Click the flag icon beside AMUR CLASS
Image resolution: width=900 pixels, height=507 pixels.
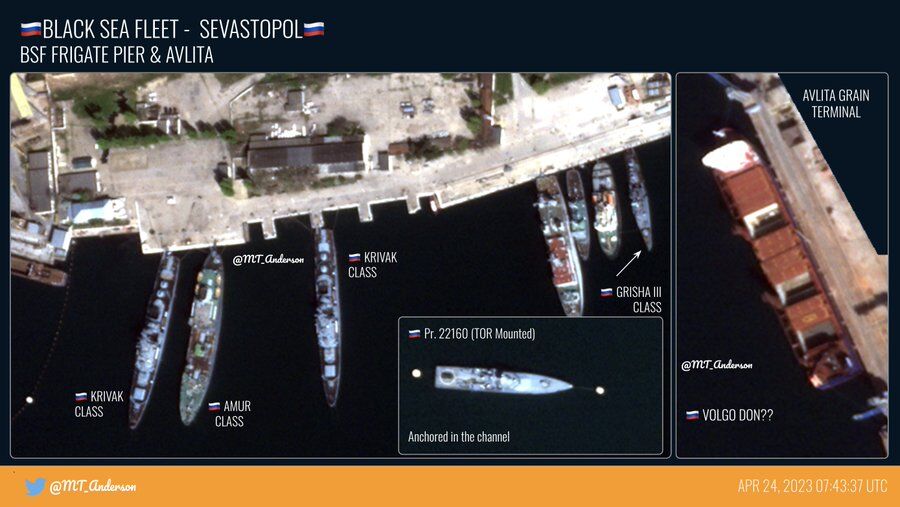pyautogui.click(x=214, y=407)
